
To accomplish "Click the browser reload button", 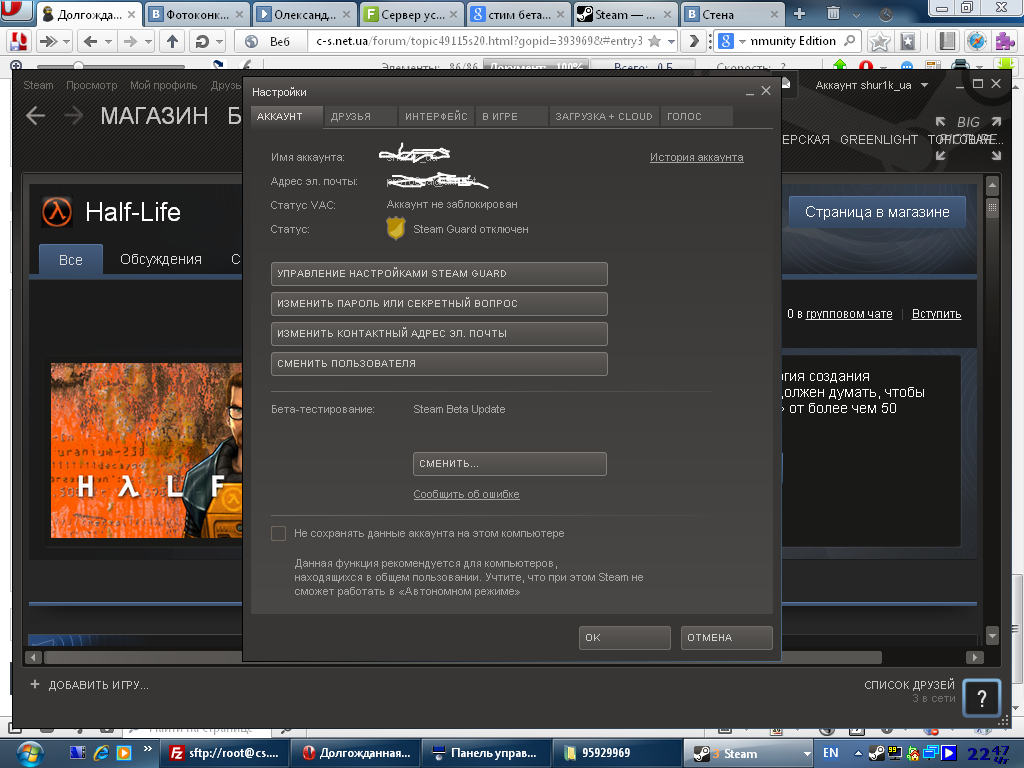I will point(202,42).
